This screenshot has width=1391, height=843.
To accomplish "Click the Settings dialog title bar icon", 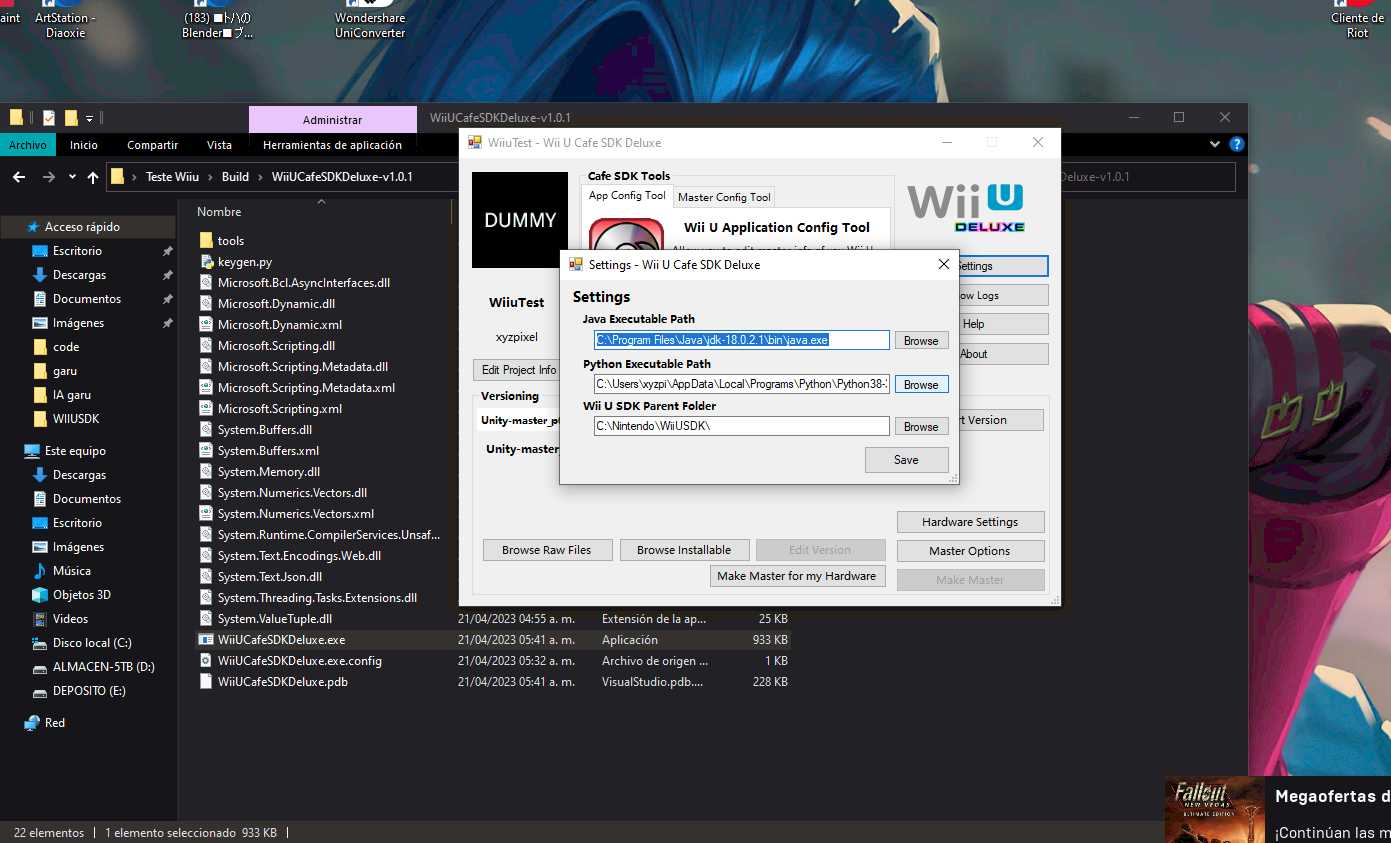I will 575,265.
